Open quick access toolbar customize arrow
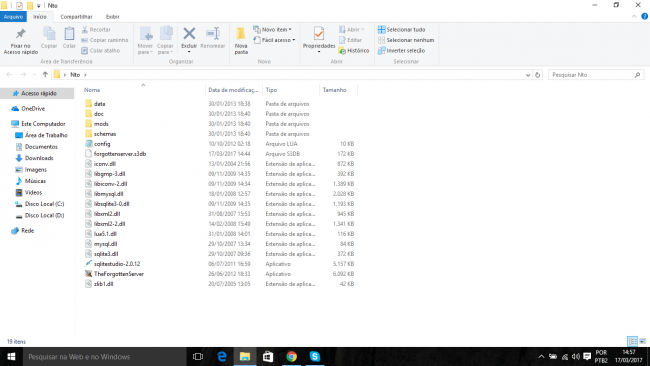650x366 pixels. (39, 6)
